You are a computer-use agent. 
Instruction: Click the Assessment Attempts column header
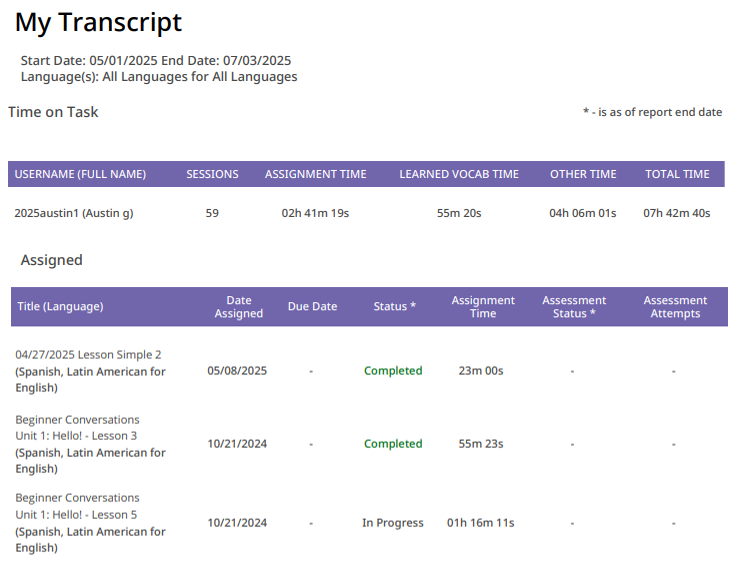click(675, 307)
